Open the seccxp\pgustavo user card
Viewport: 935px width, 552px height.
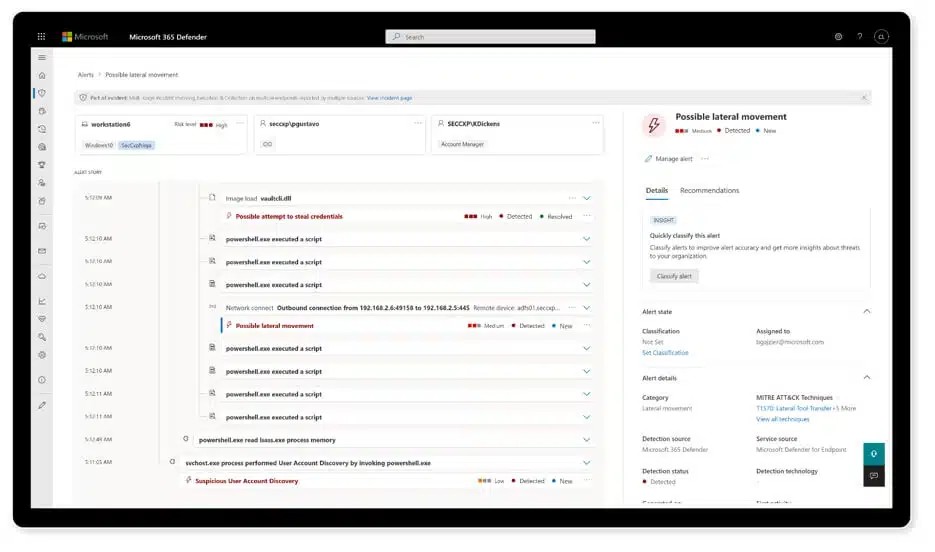point(340,135)
